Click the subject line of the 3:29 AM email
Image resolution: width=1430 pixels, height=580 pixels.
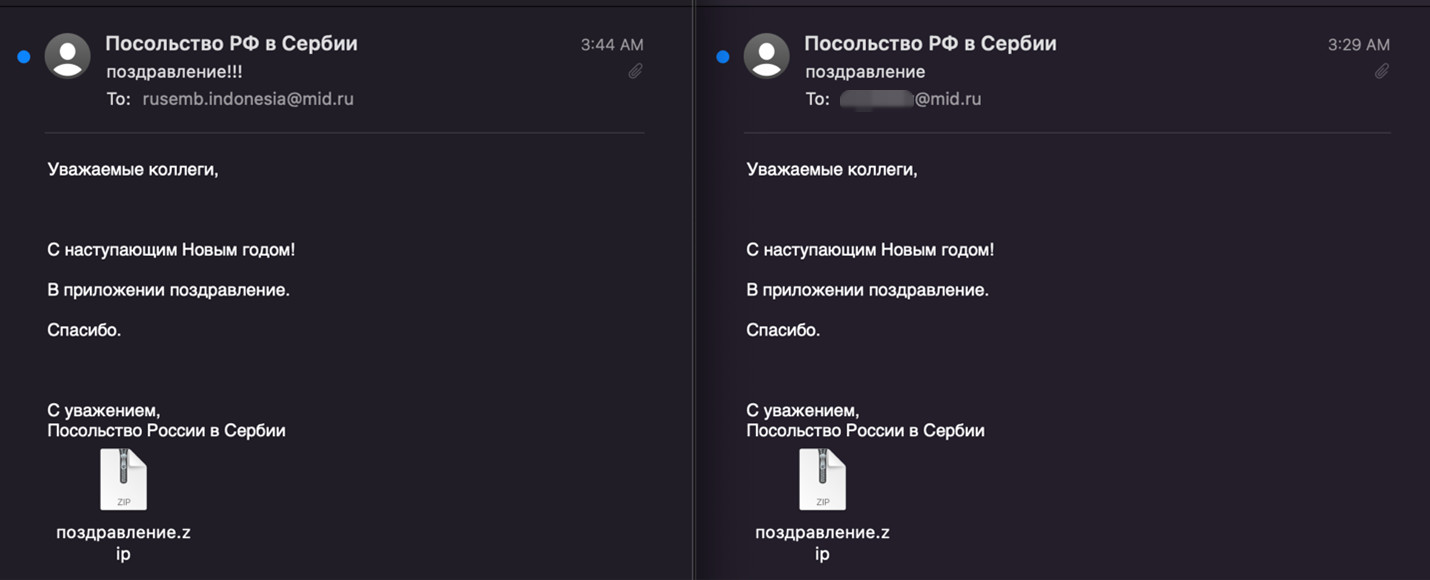[865, 72]
